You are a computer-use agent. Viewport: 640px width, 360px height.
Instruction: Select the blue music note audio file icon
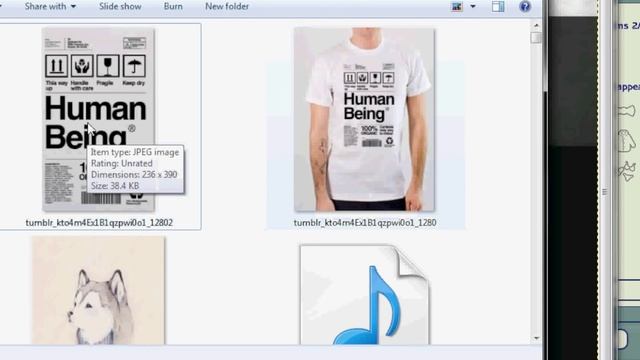[364, 294]
